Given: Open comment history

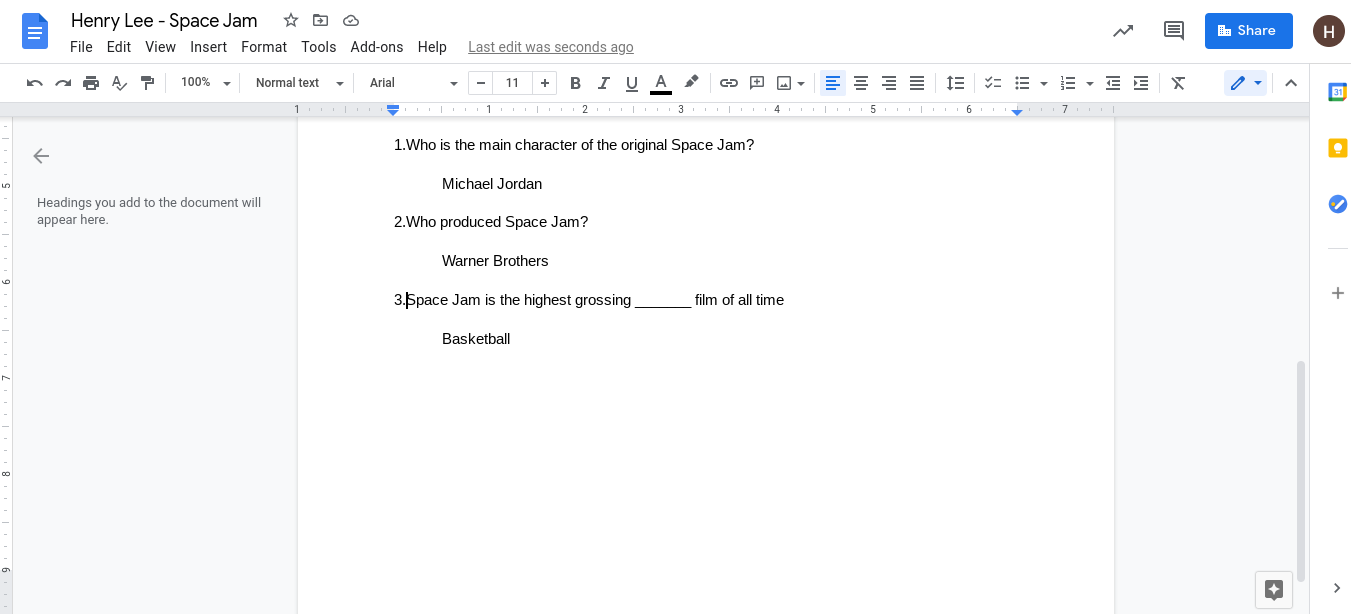Looking at the screenshot, I should click(1174, 31).
